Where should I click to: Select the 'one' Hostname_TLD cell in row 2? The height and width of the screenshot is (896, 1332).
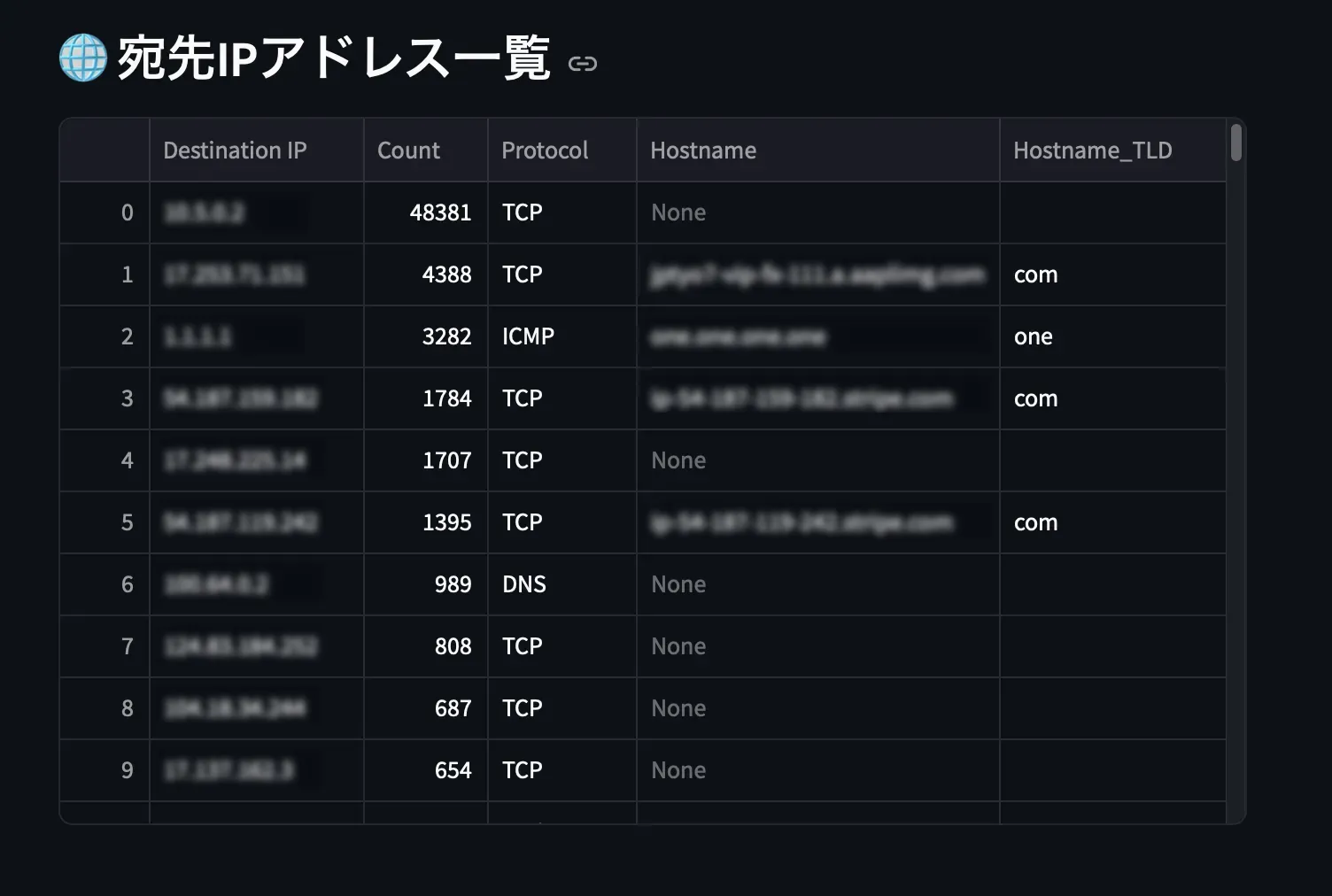tap(1033, 336)
